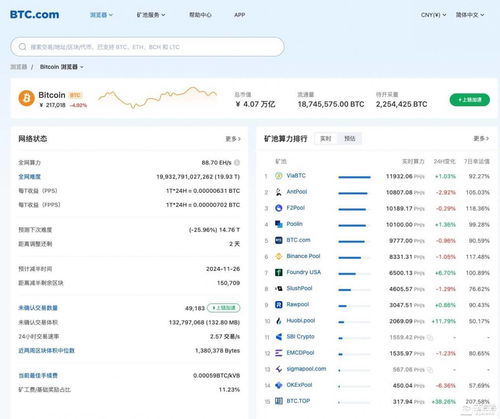Click blue link label beside 0.00059BTC/kVB
The width and height of the screenshot is (500, 419).
[x=38, y=376]
